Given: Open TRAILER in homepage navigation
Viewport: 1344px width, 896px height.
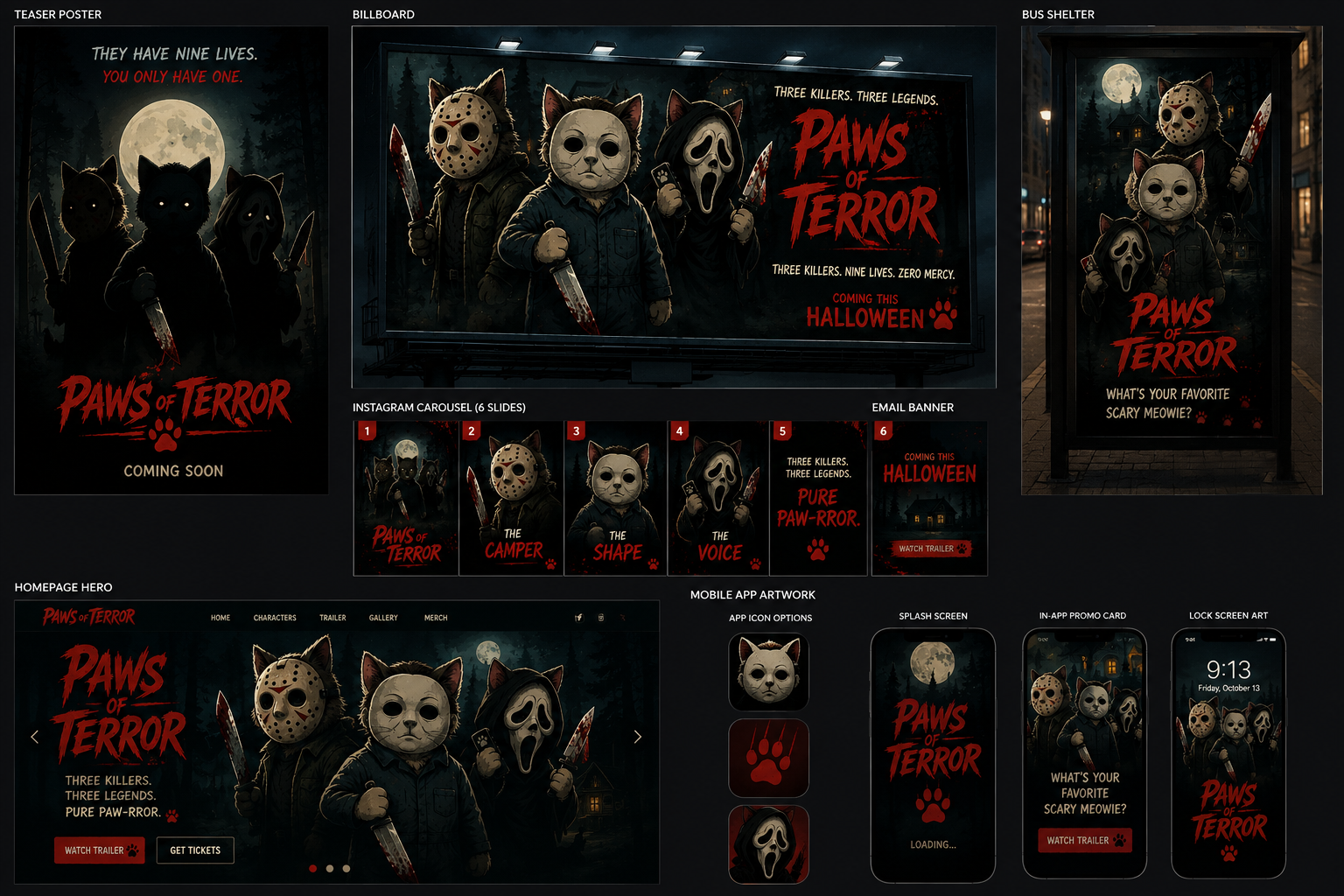Looking at the screenshot, I should pyautogui.click(x=332, y=618).
